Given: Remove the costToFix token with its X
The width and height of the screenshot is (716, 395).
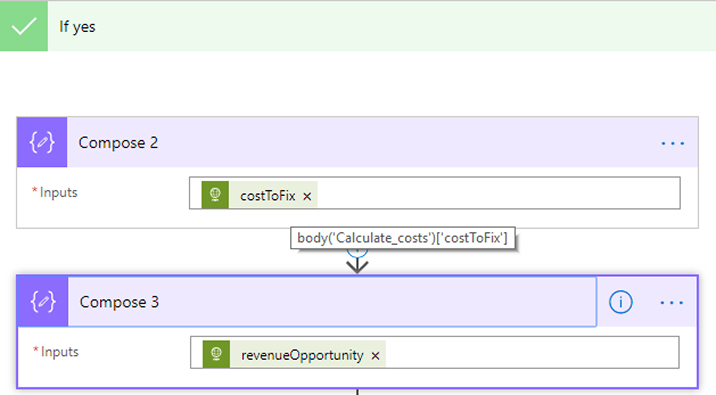Looking at the screenshot, I should tap(307, 196).
